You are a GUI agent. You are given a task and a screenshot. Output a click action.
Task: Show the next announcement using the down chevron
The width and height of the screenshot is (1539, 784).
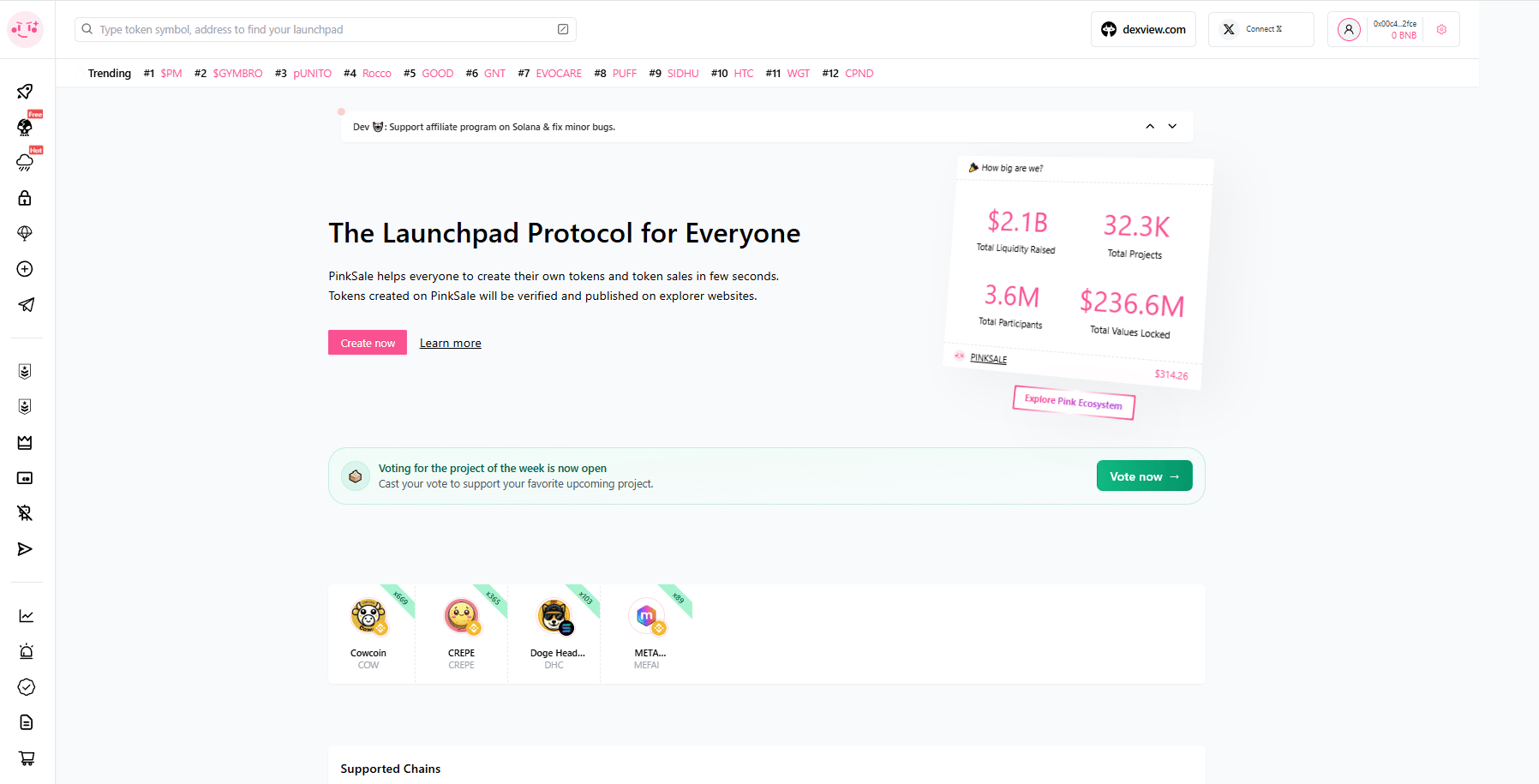1172,126
